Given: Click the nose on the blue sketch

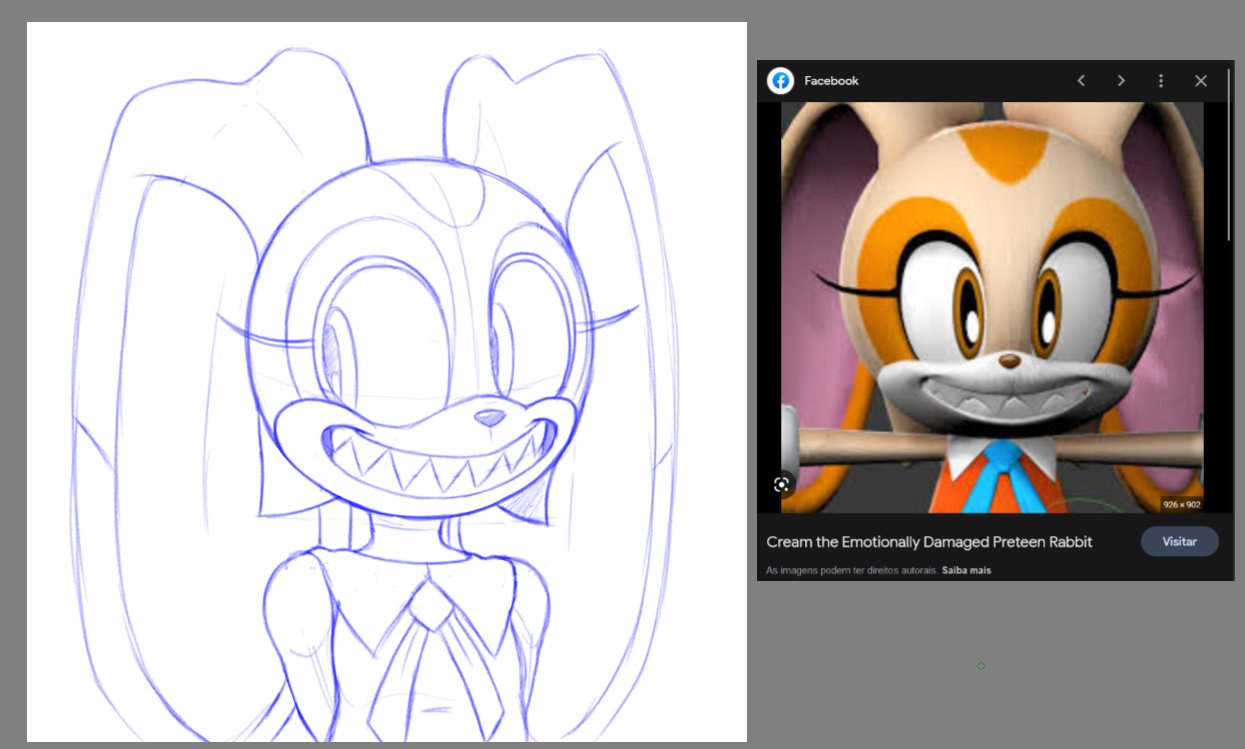Looking at the screenshot, I should [488, 417].
